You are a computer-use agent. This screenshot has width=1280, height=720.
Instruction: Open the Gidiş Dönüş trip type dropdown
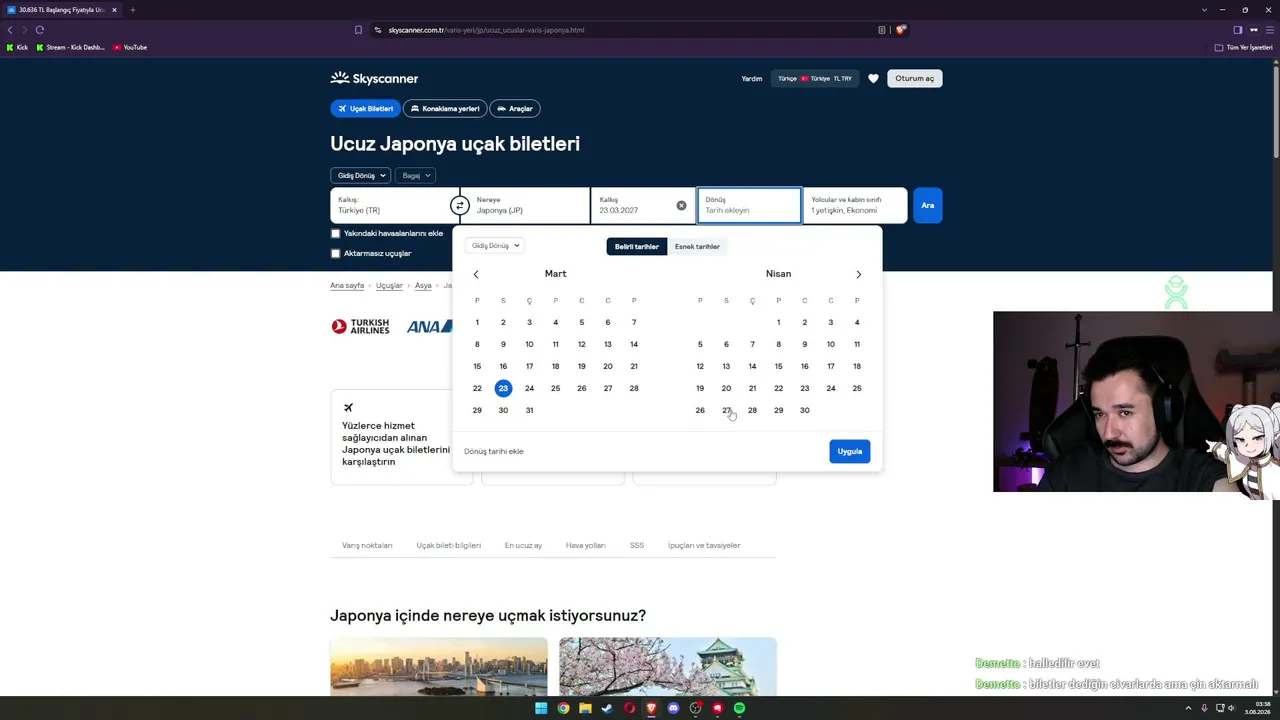pos(360,175)
